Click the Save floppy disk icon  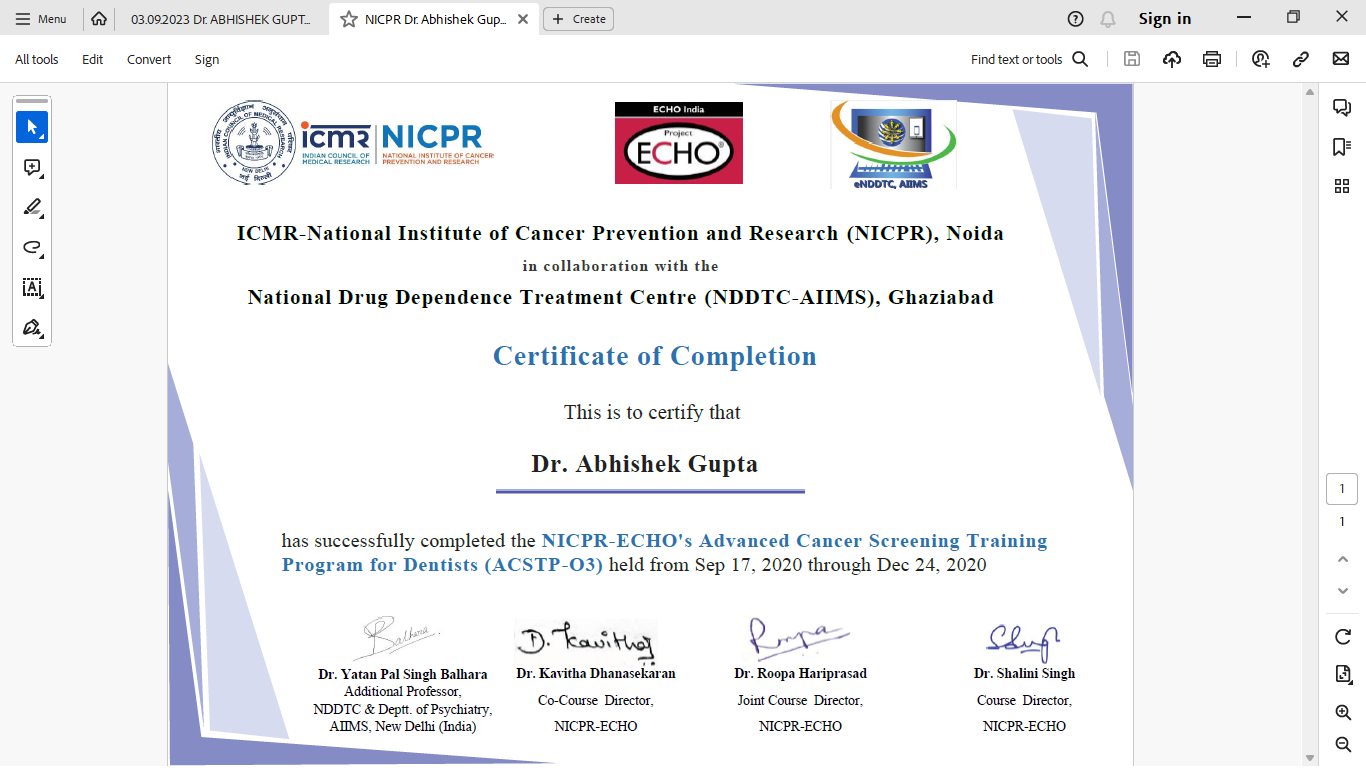1132,59
